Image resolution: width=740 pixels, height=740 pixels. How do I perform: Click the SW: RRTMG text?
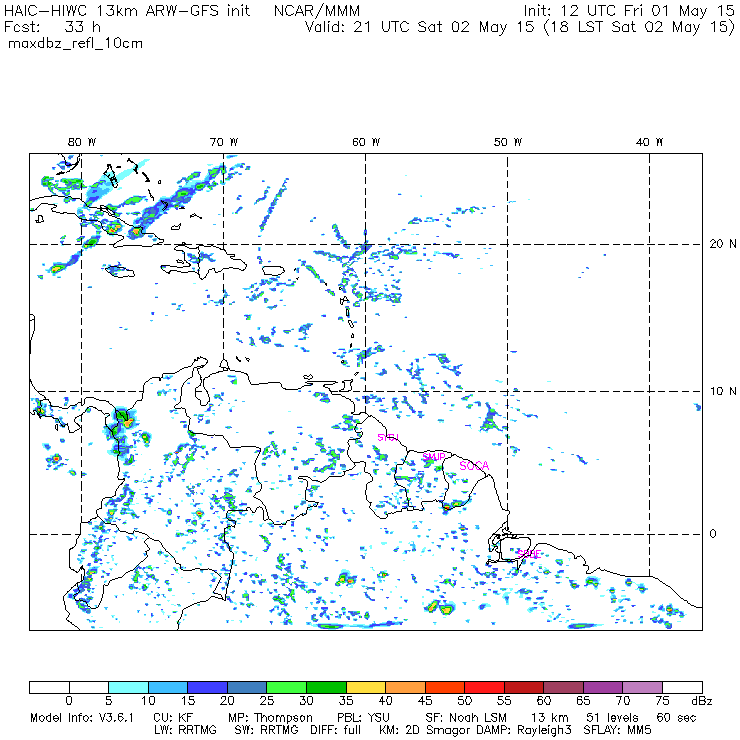[267, 730]
